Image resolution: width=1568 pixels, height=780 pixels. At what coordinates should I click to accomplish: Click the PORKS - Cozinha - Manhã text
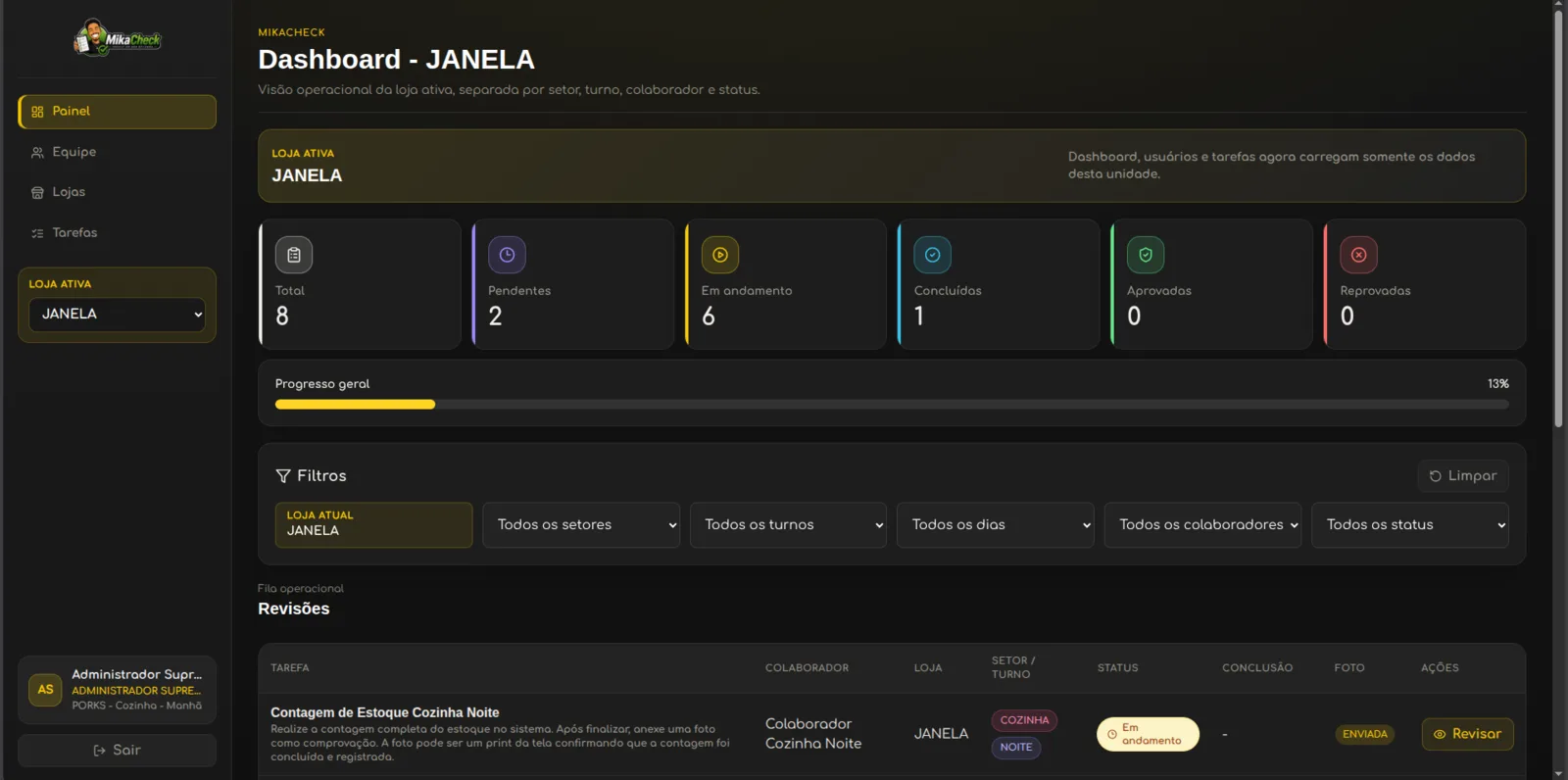(x=136, y=706)
